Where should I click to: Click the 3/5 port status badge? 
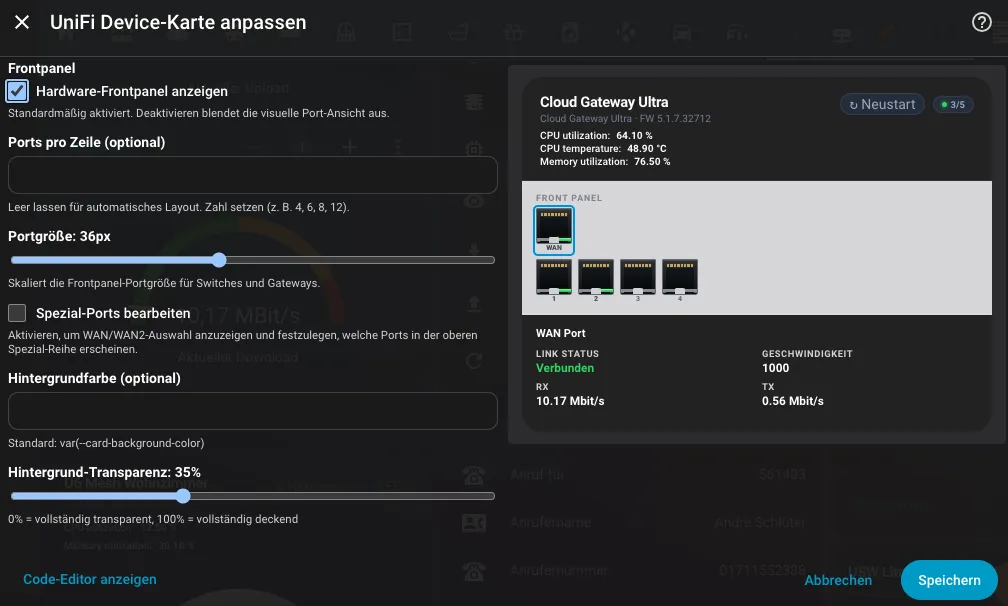tap(953, 105)
